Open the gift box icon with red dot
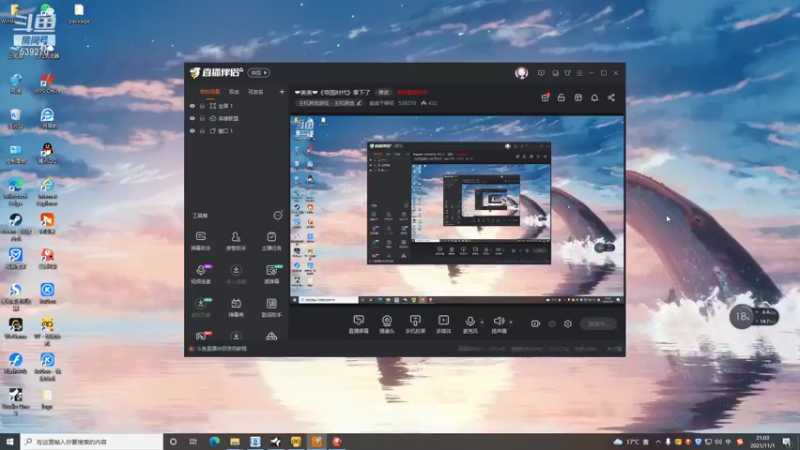The width and height of the screenshot is (800, 450). [545, 97]
